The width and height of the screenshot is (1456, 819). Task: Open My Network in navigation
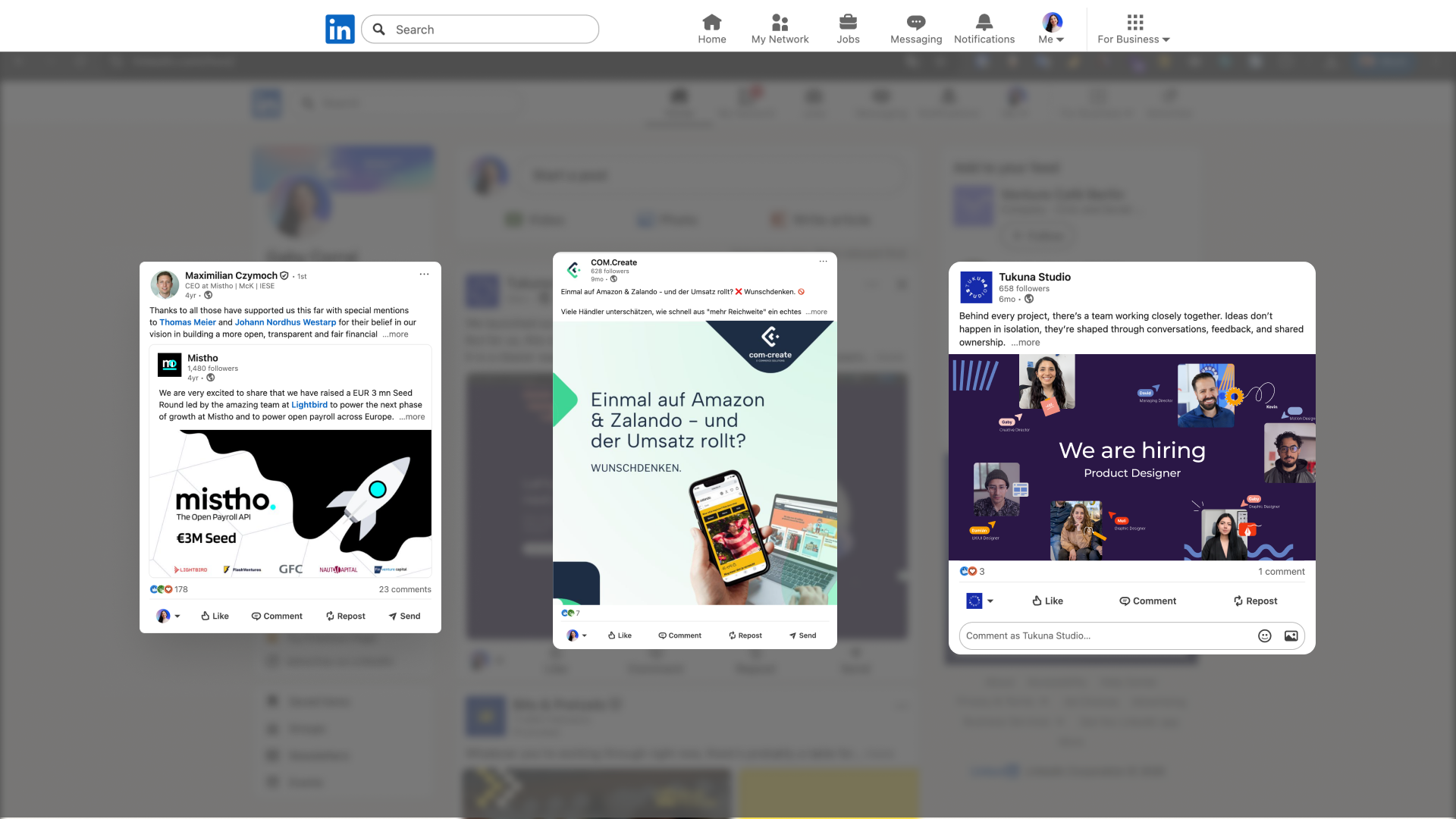[x=780, y=30]
